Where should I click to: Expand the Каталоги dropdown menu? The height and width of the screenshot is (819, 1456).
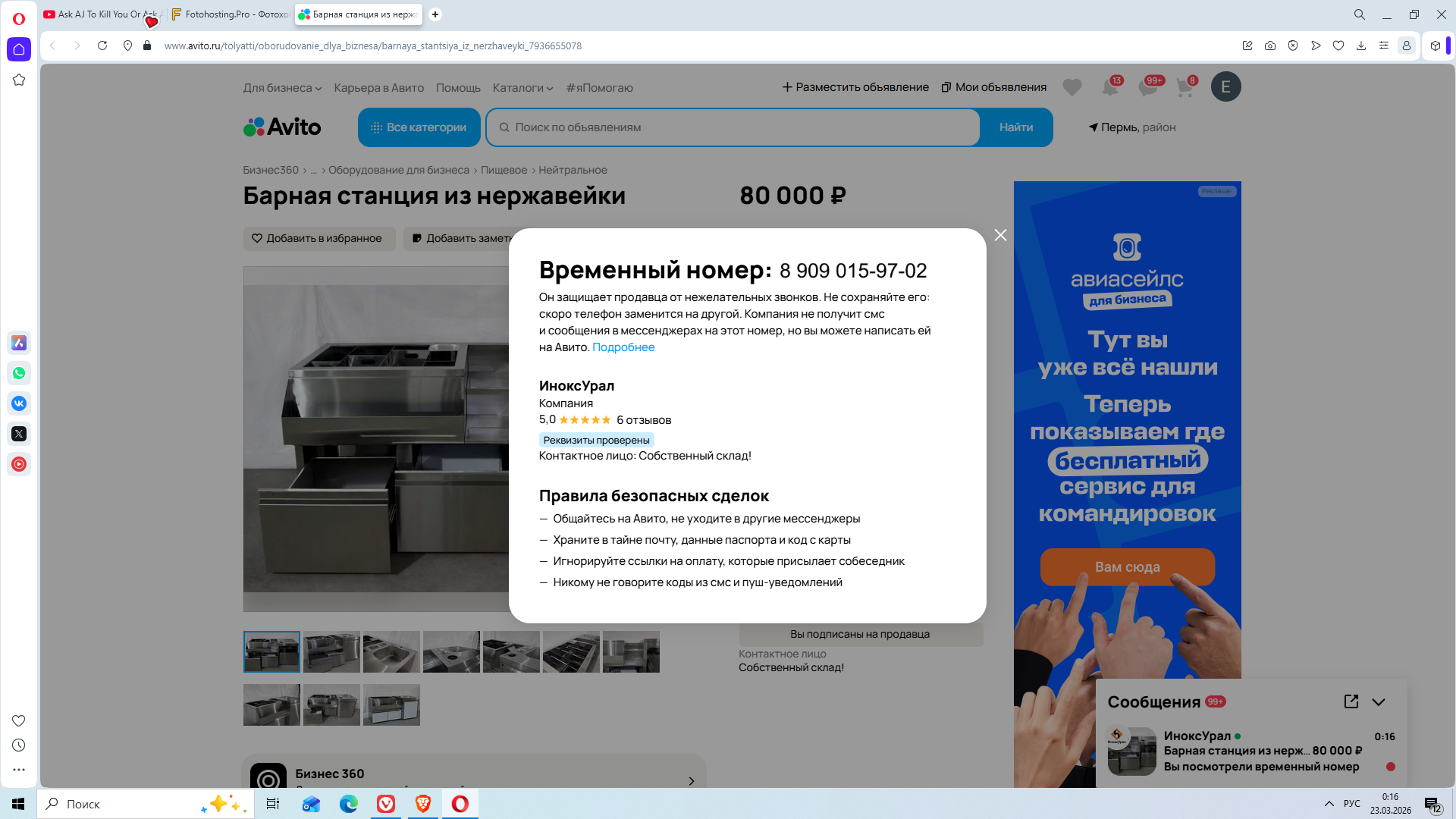(522, 88)
